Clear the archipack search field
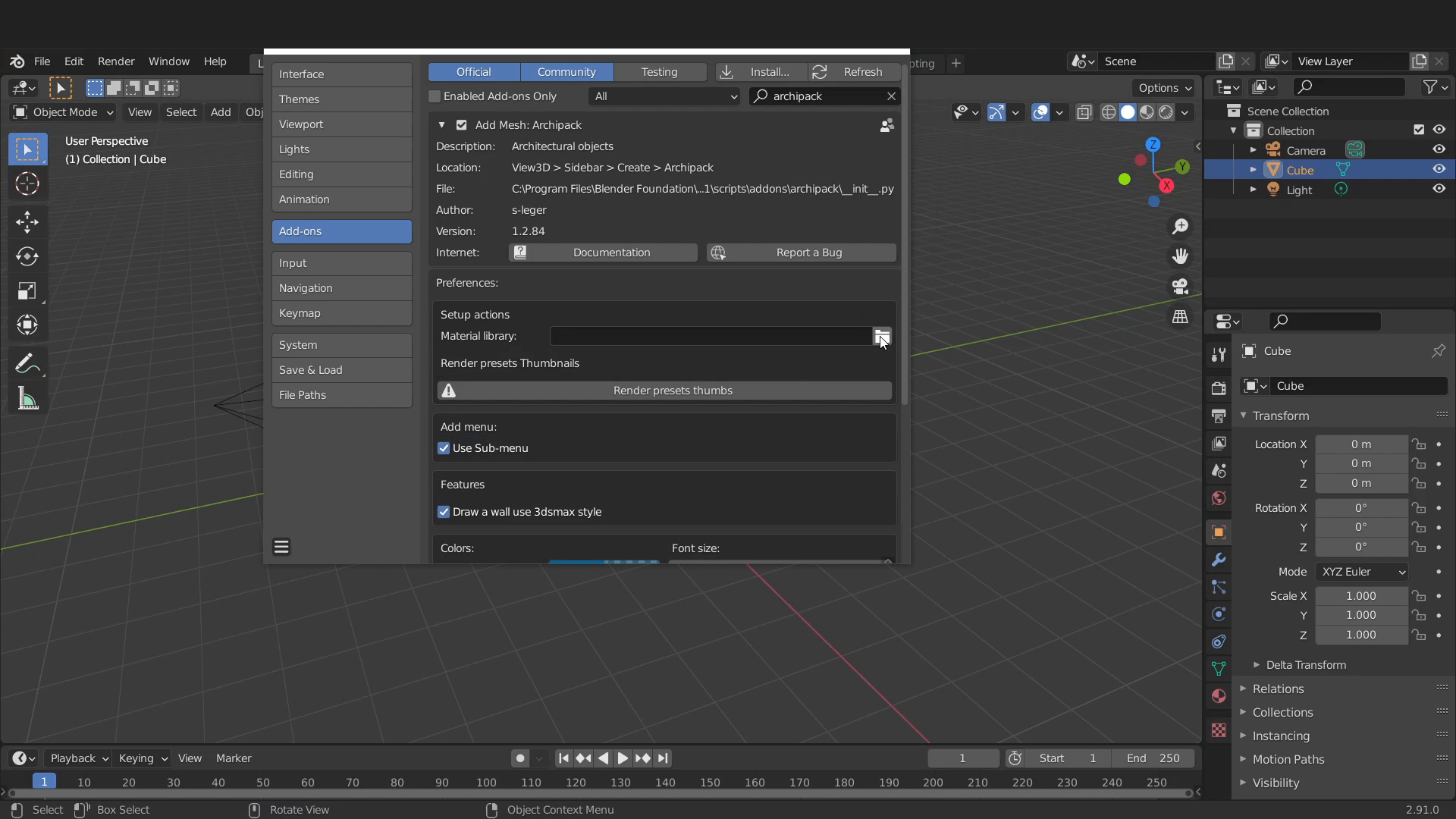1456x819 pixels. (891, 96)
